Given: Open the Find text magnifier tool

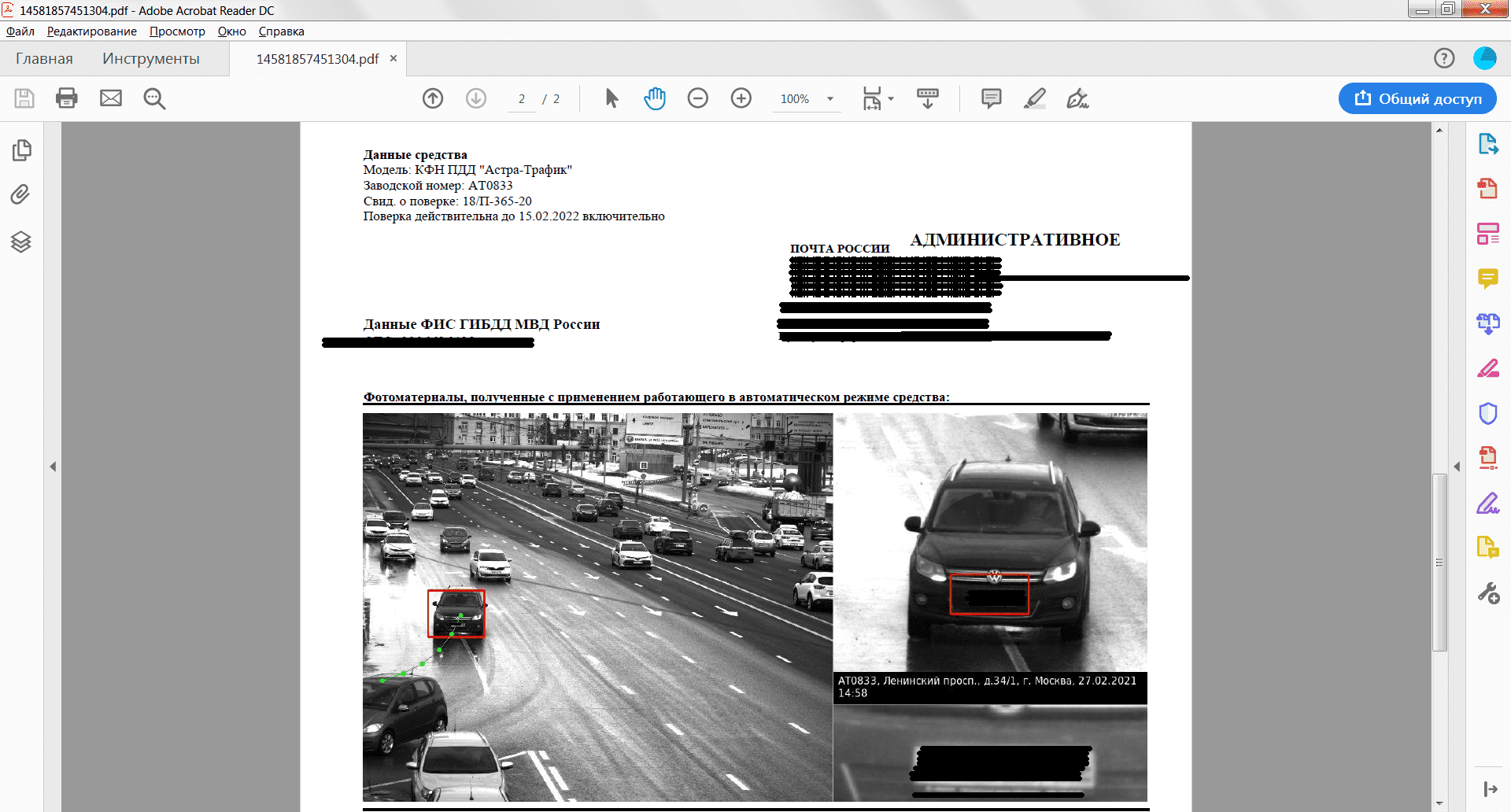Looking at the screenshot, I should (x=154, y=98).
